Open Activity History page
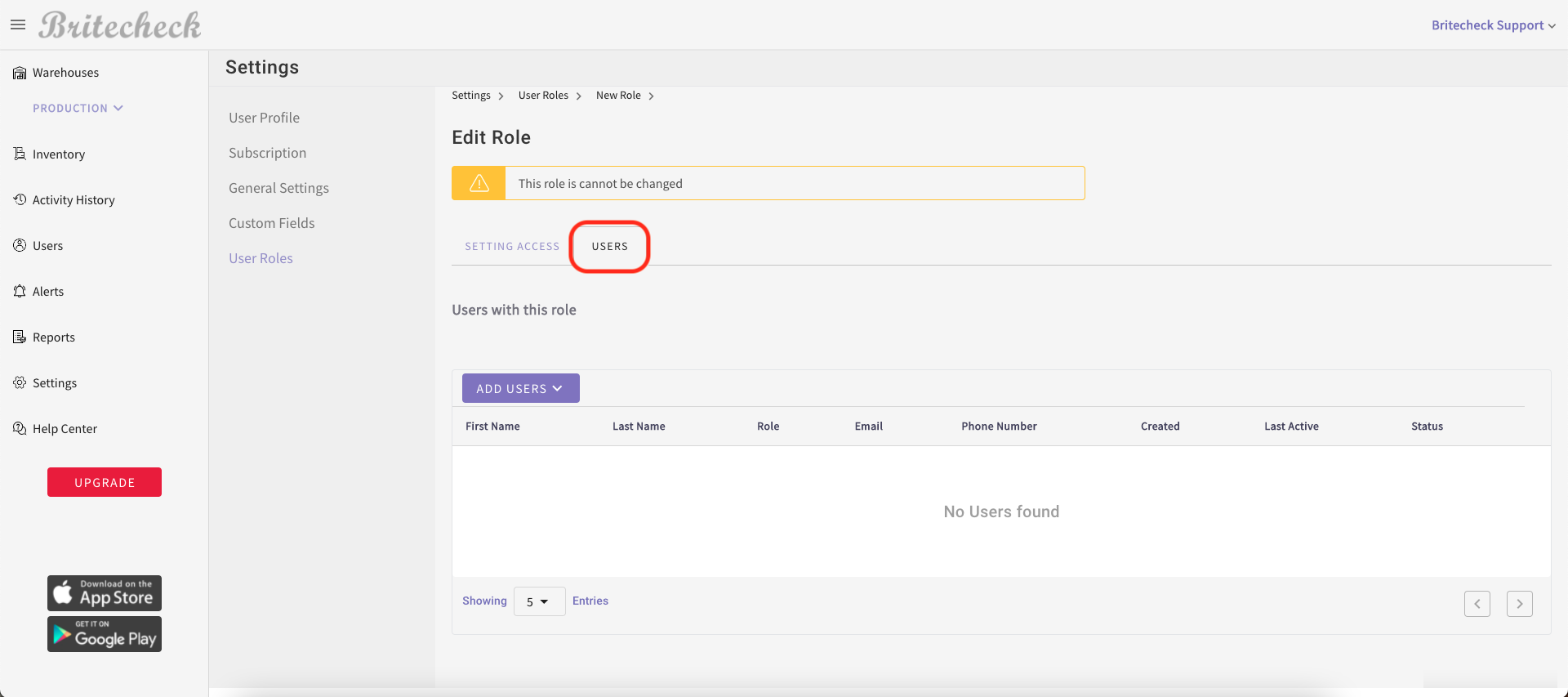Image resolution: width=1568 pixels, height=697 pixels. coord(73,200)
